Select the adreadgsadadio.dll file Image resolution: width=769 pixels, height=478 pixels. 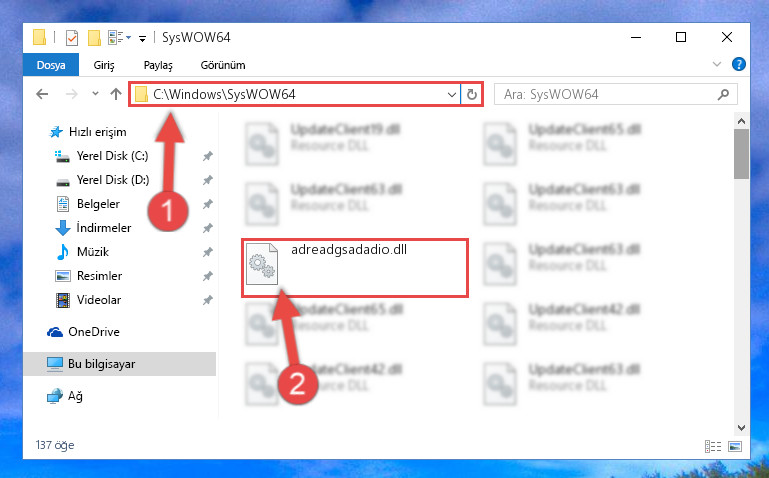355,268
